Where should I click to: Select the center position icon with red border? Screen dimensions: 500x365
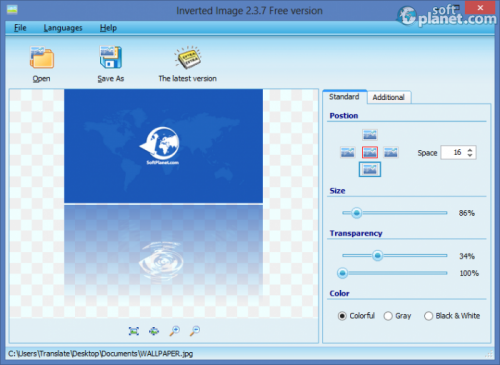click(x=370, y=152)
